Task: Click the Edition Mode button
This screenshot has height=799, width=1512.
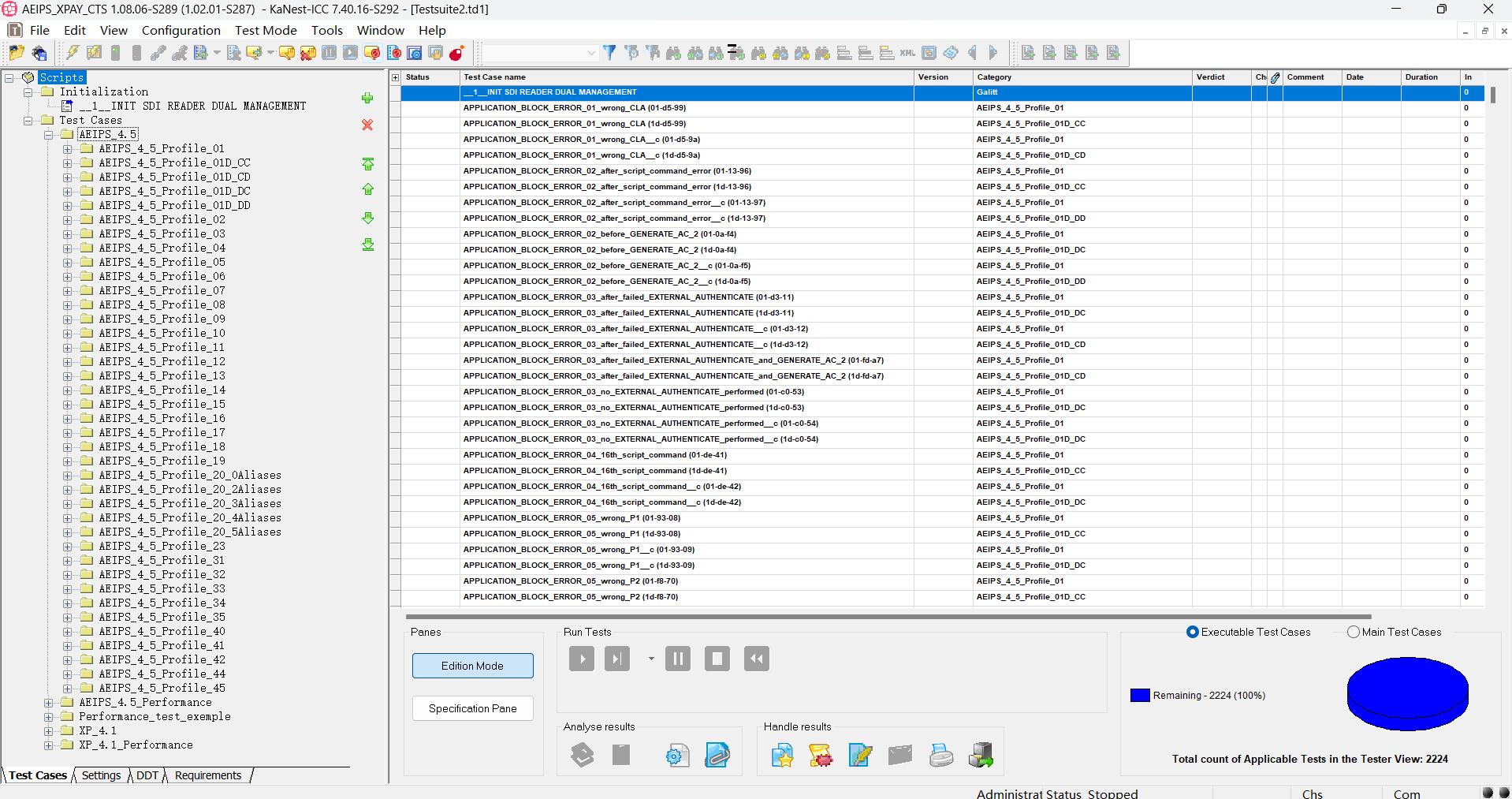Action: pos(472,666)
